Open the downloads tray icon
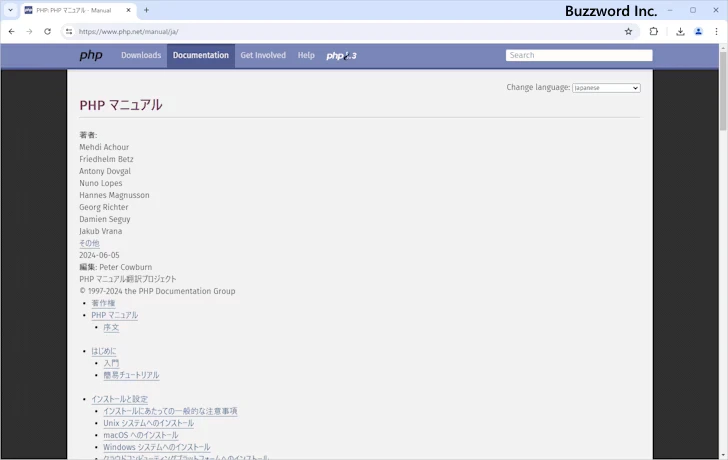The height and width of the screenshot is (460, 728). [680, 32]
